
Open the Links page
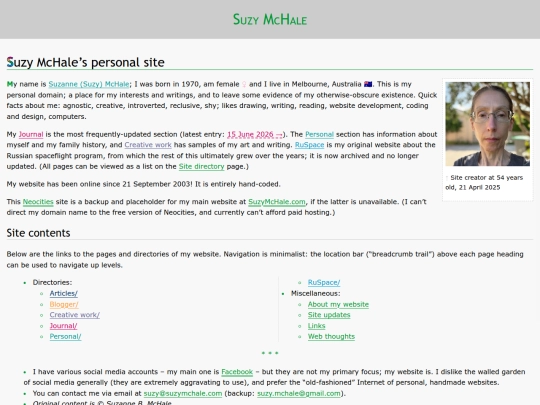click(x=316, y=326)
